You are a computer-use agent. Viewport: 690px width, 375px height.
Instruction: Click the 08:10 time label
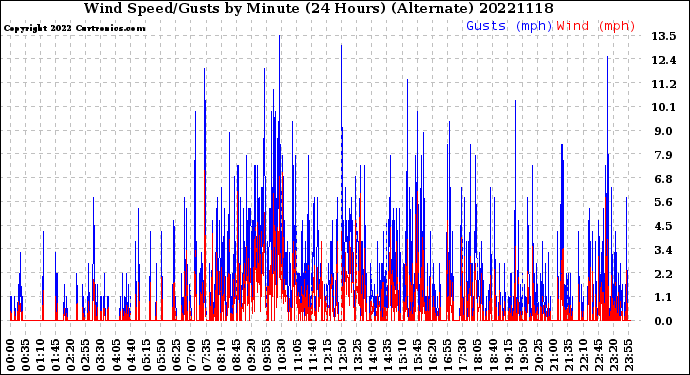click(222, 355)
